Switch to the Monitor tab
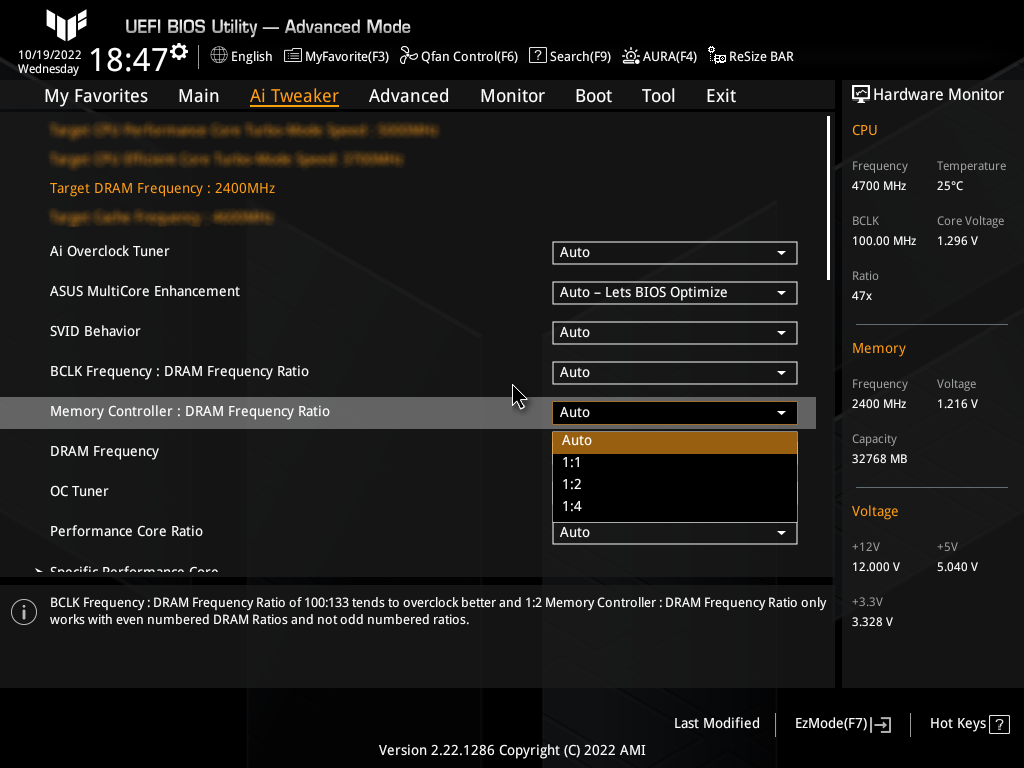The image size is (1024, 768). (512, 95)
